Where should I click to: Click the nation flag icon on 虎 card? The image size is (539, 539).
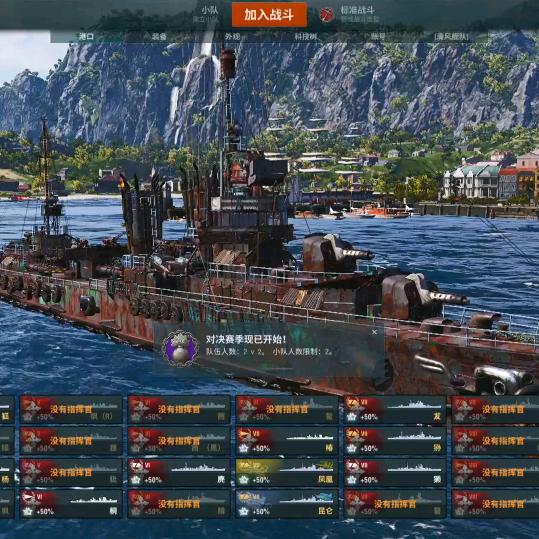[137, 465]
